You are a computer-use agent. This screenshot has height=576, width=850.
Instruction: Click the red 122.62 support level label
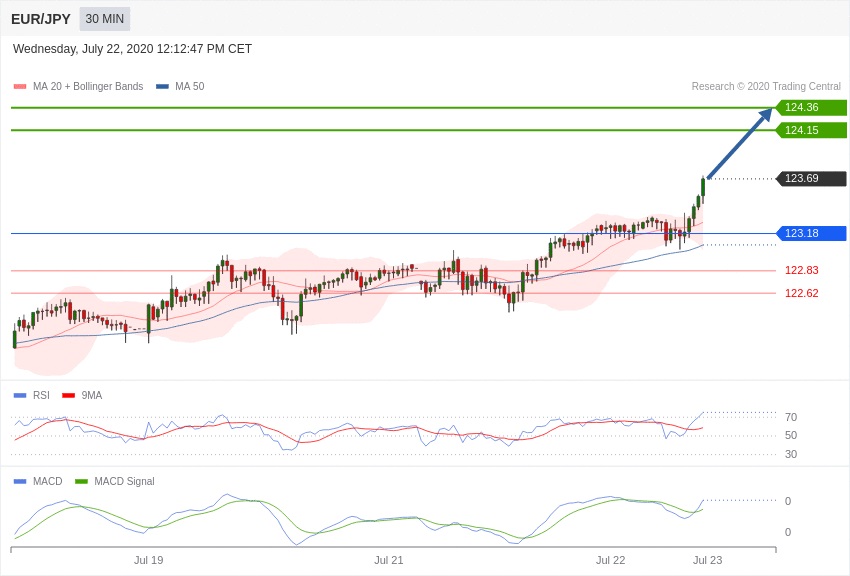[801, 293]
